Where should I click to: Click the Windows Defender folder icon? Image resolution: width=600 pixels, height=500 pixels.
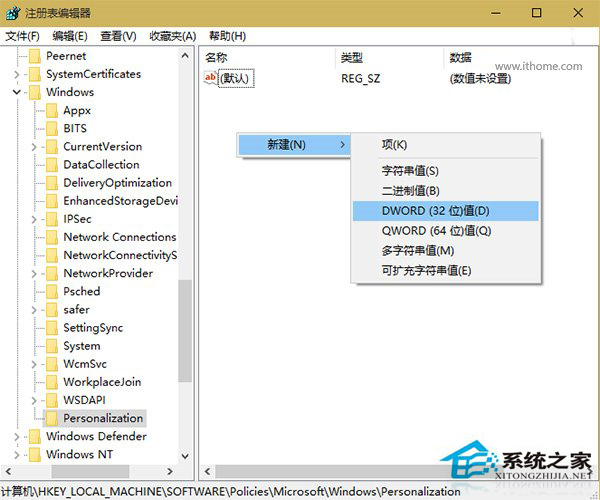(x=35, y=436)
